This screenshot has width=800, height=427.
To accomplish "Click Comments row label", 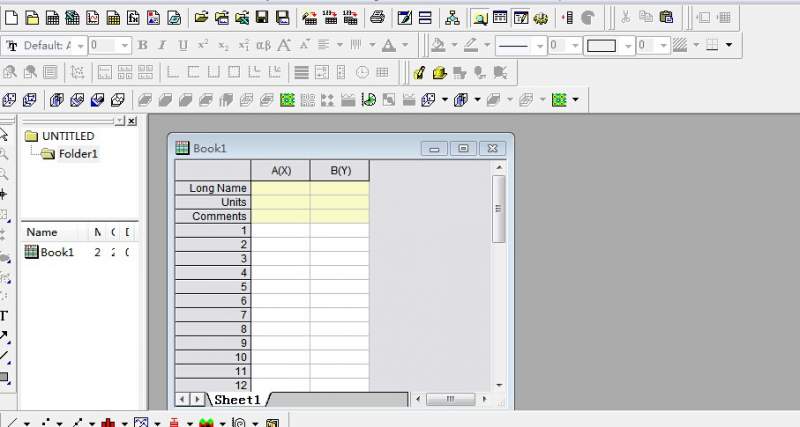I will 213,216.
